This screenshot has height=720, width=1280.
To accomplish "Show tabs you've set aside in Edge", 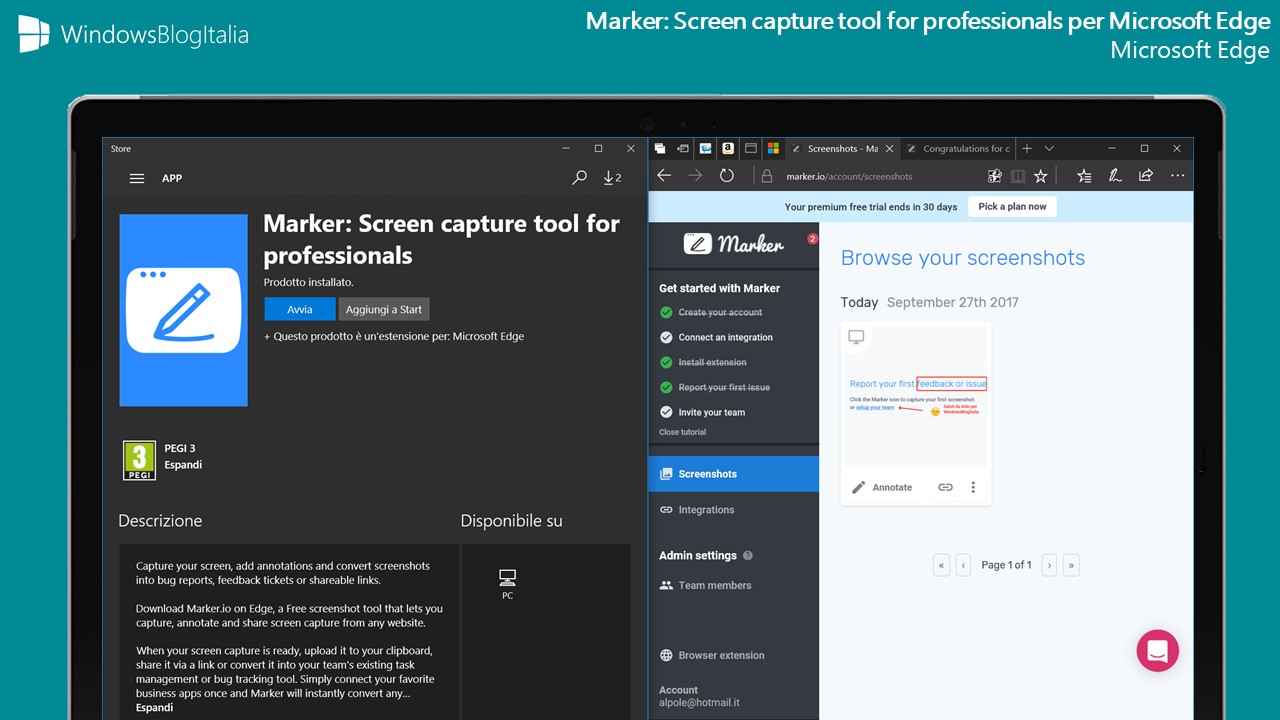I will [x=660, y=148].
